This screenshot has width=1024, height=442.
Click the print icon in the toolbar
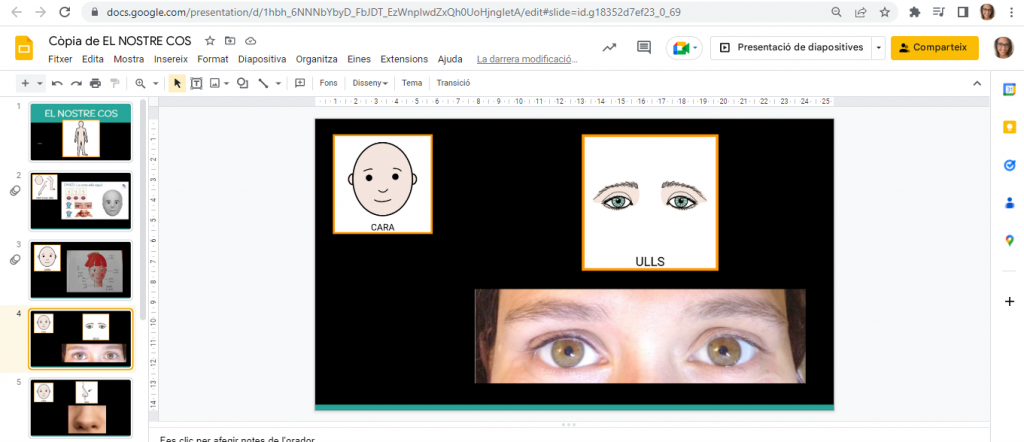[95, 83]
